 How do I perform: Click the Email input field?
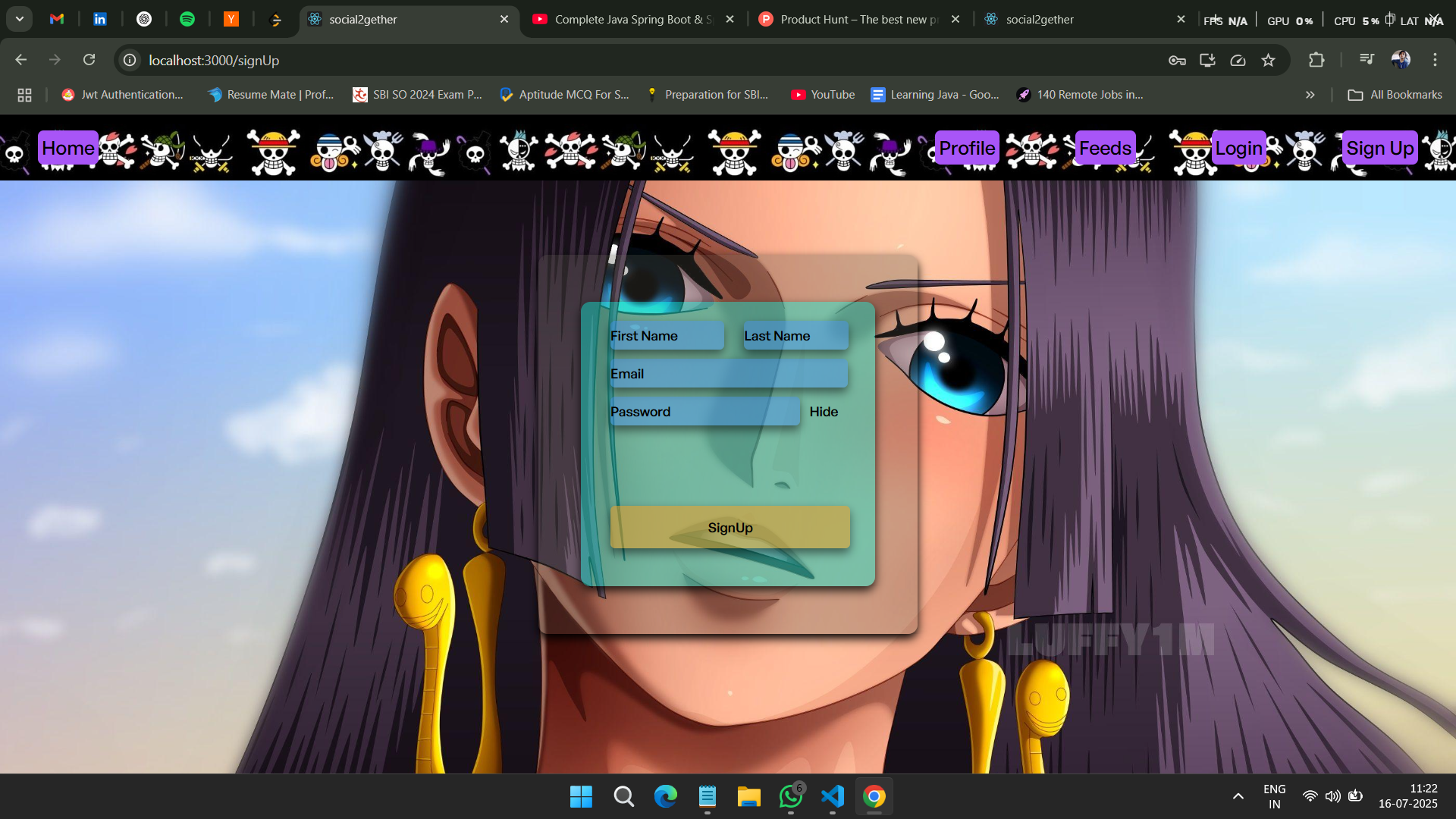(728, 374)
